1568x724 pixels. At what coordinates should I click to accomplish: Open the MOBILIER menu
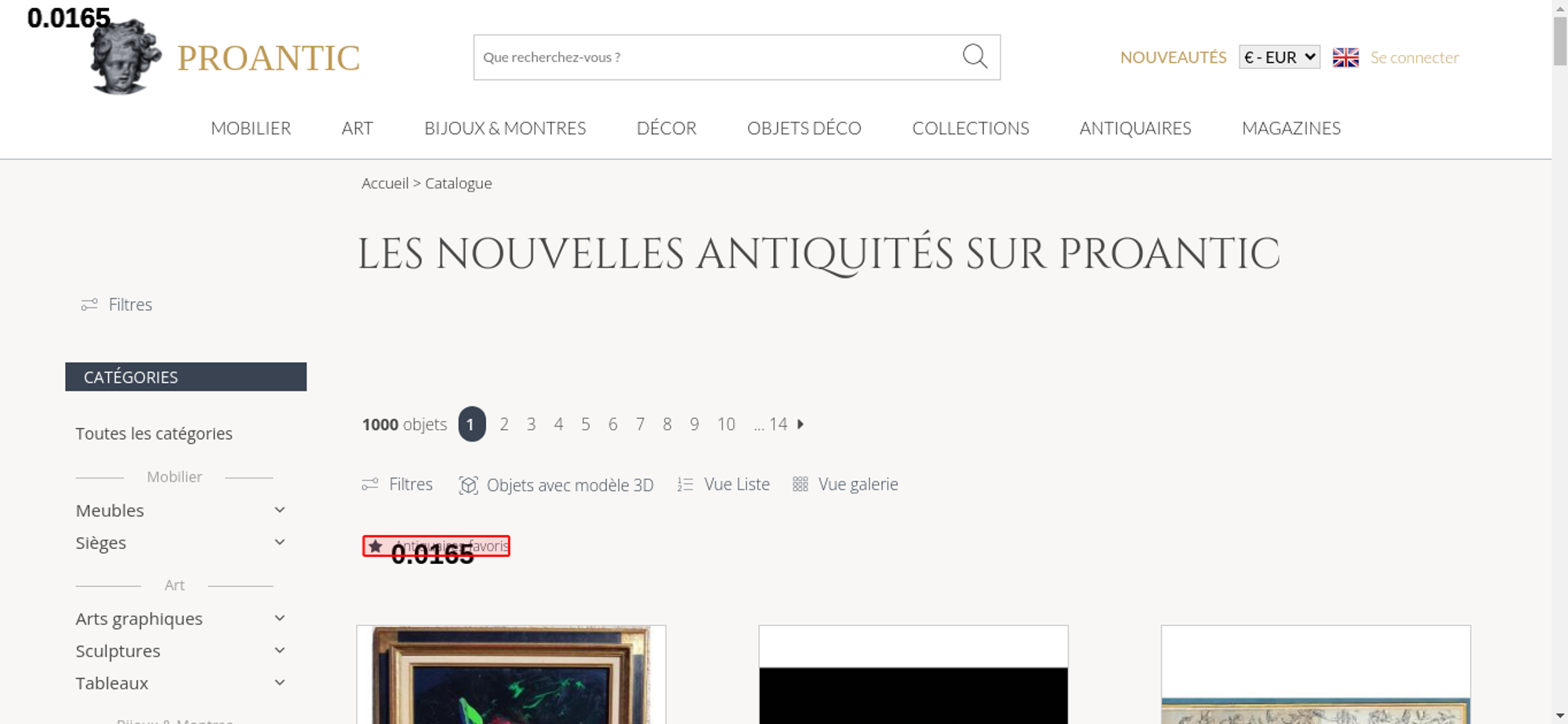tap(251, 128)
